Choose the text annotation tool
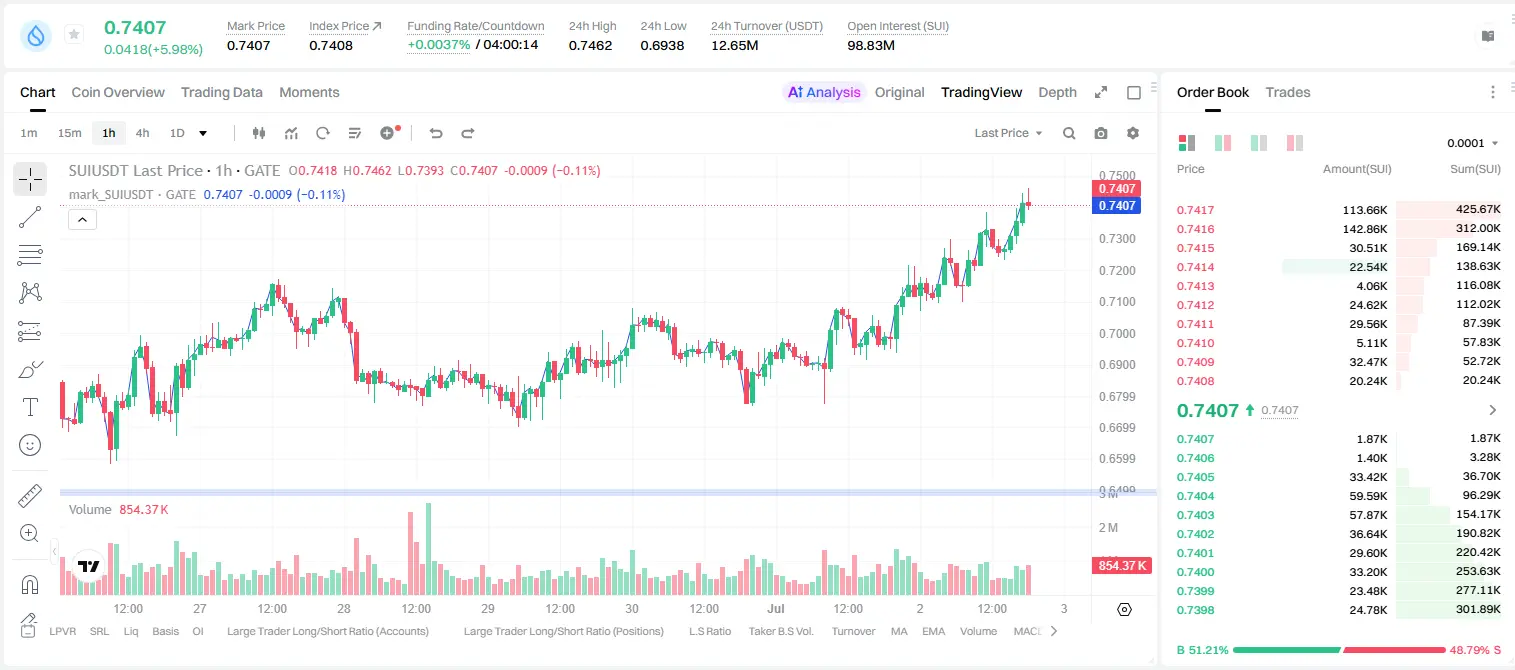 click(x=30, y=407)
